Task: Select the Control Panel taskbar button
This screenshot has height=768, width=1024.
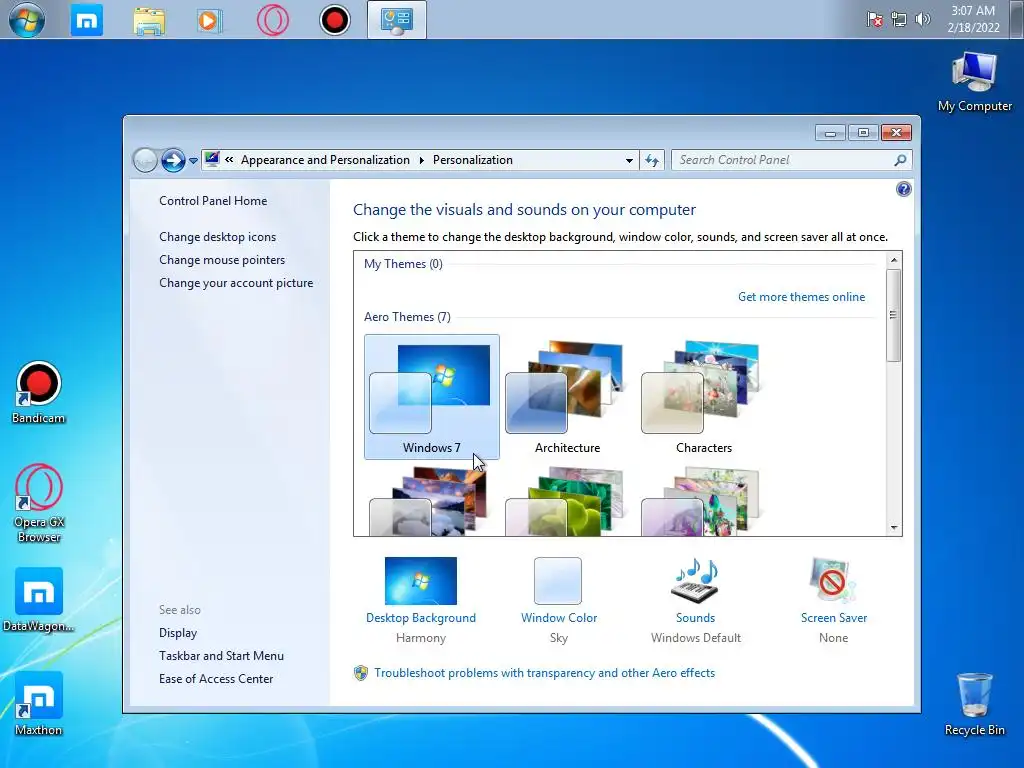Action: [x=396, y=20]
